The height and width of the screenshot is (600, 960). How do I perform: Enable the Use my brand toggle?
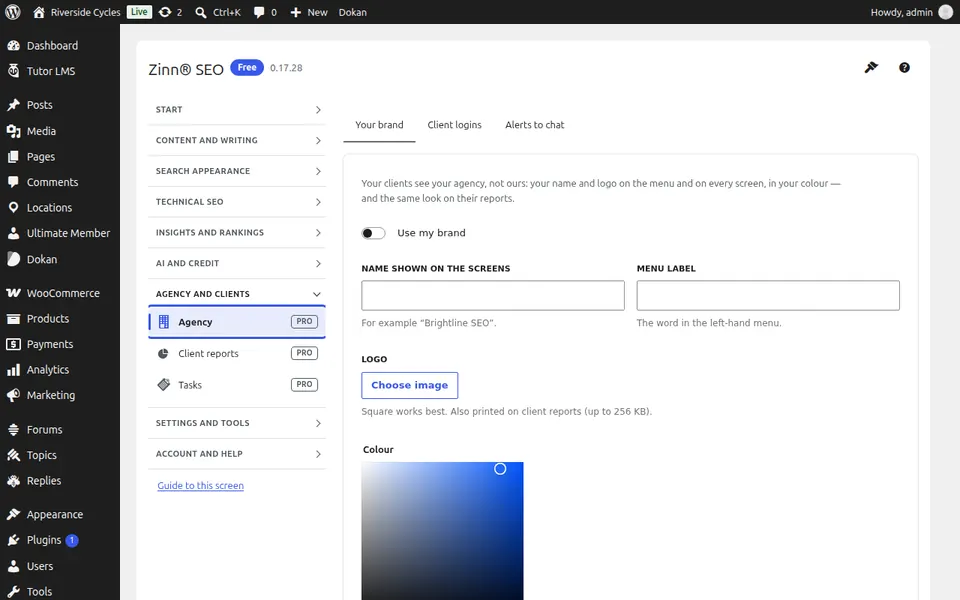point(373,233)
